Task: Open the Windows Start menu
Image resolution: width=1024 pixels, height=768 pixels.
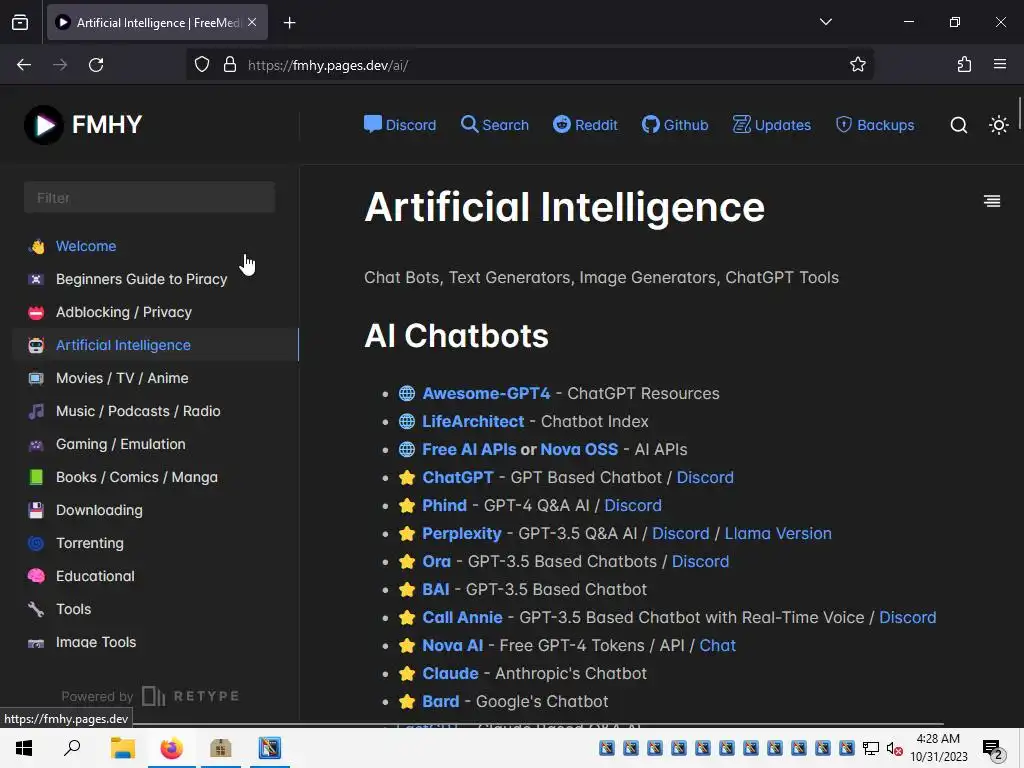Action: click(24, 748)
